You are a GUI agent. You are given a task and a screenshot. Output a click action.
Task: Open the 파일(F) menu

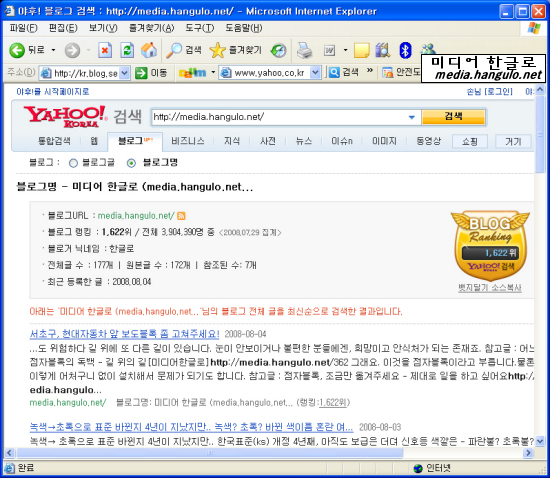pos(23,28)
